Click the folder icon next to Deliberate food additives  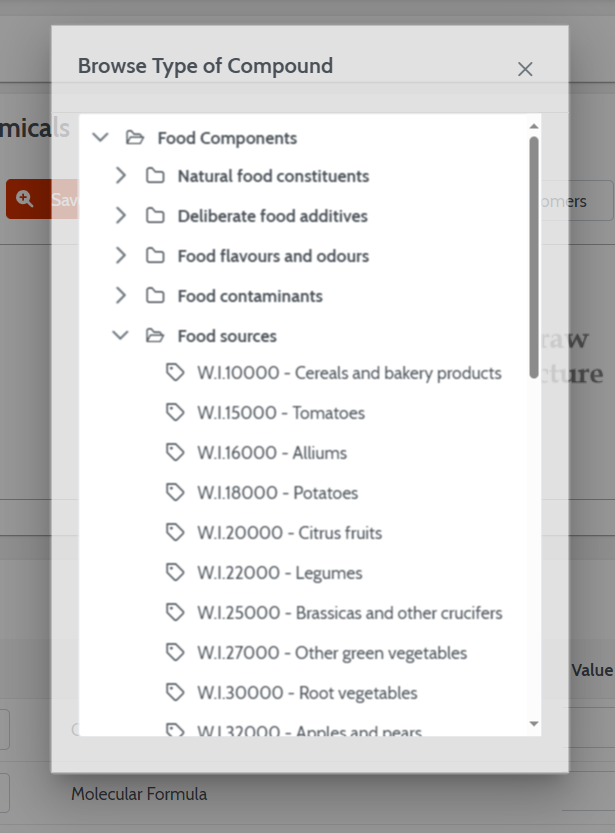tap(155, 216)
